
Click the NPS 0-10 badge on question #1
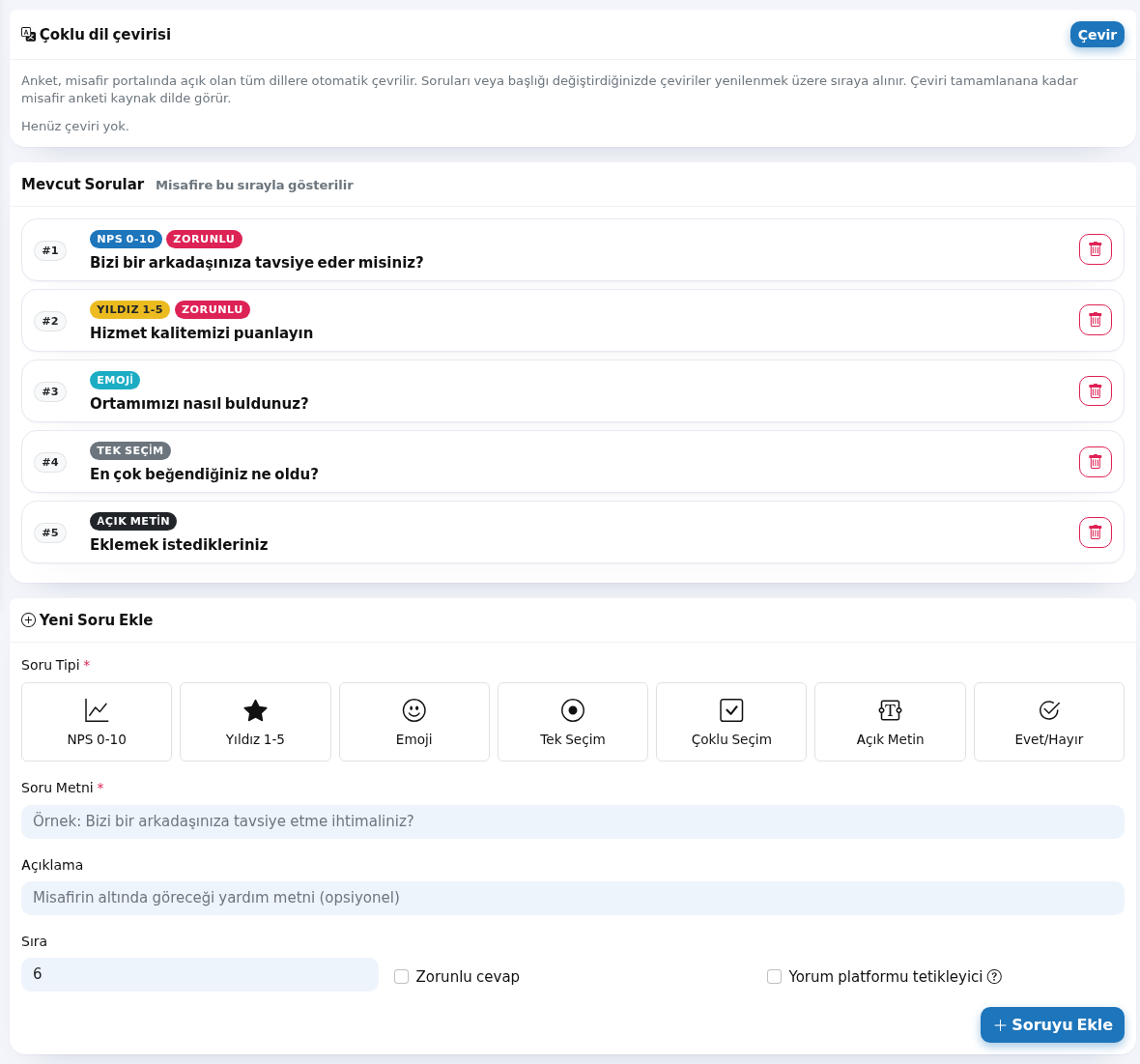point(126,239)
